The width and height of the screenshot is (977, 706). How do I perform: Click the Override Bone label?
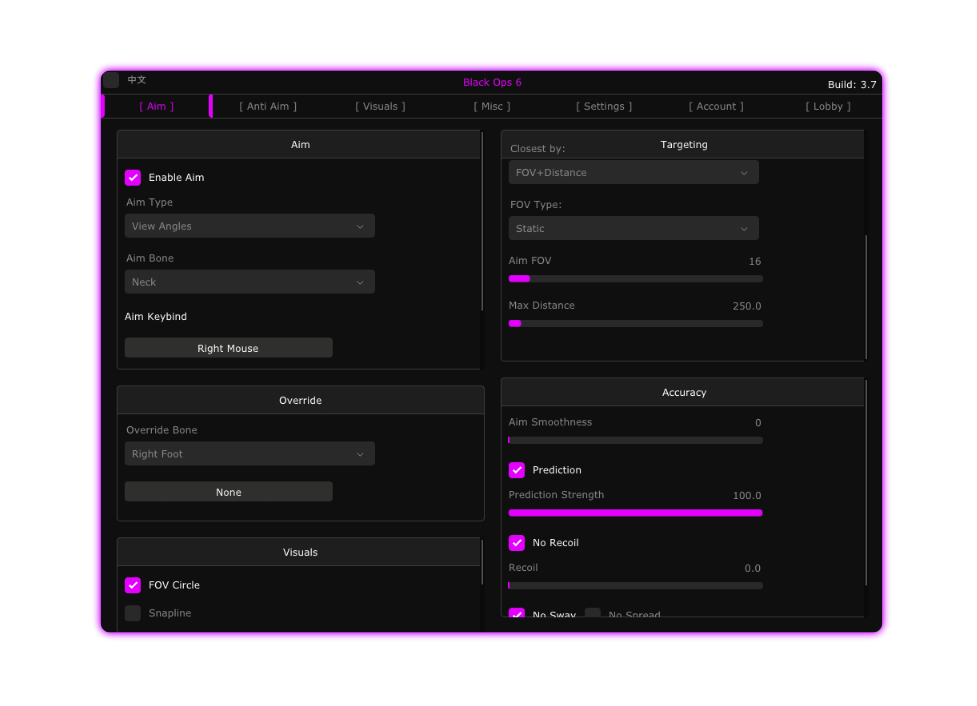(x=161, y=431)
